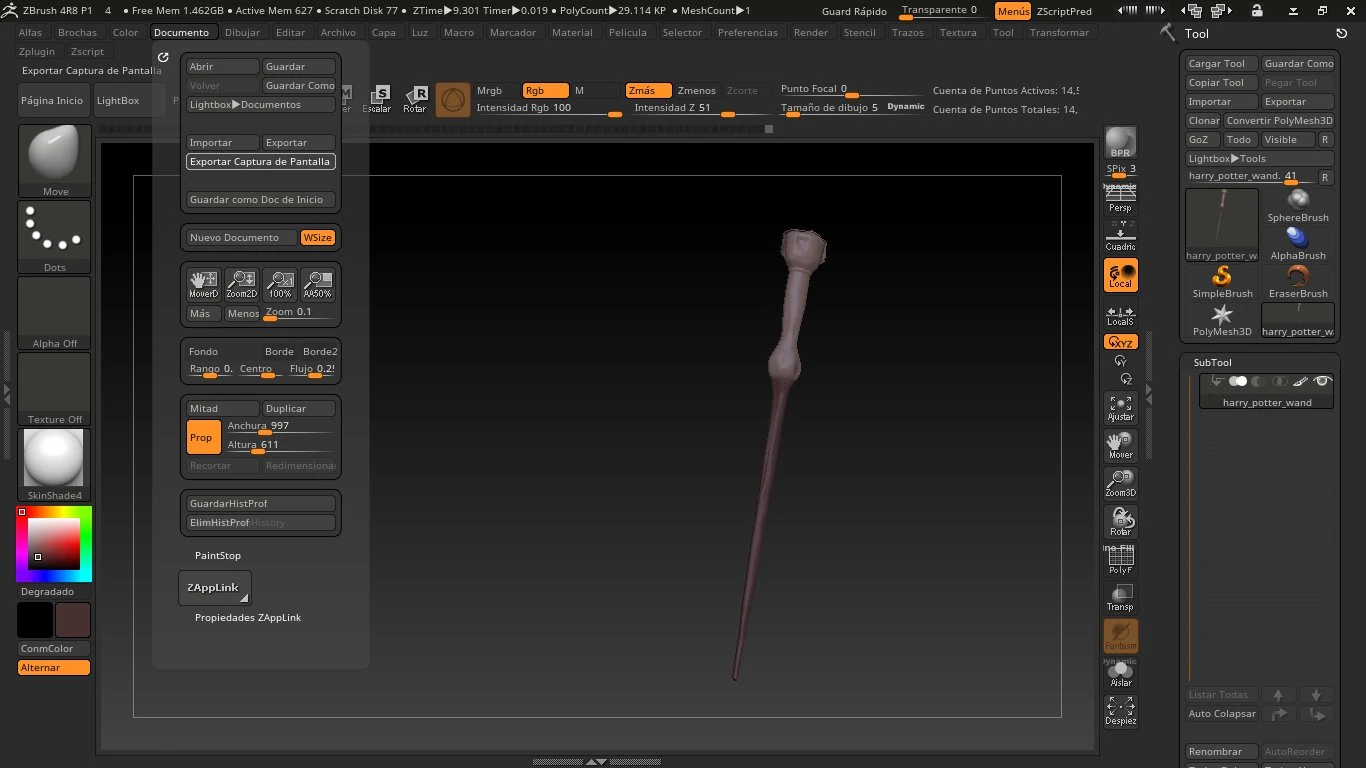Select the Rotar view icon
Viewport: 1366px width, 768px height.
click(x=1120, y=522)
